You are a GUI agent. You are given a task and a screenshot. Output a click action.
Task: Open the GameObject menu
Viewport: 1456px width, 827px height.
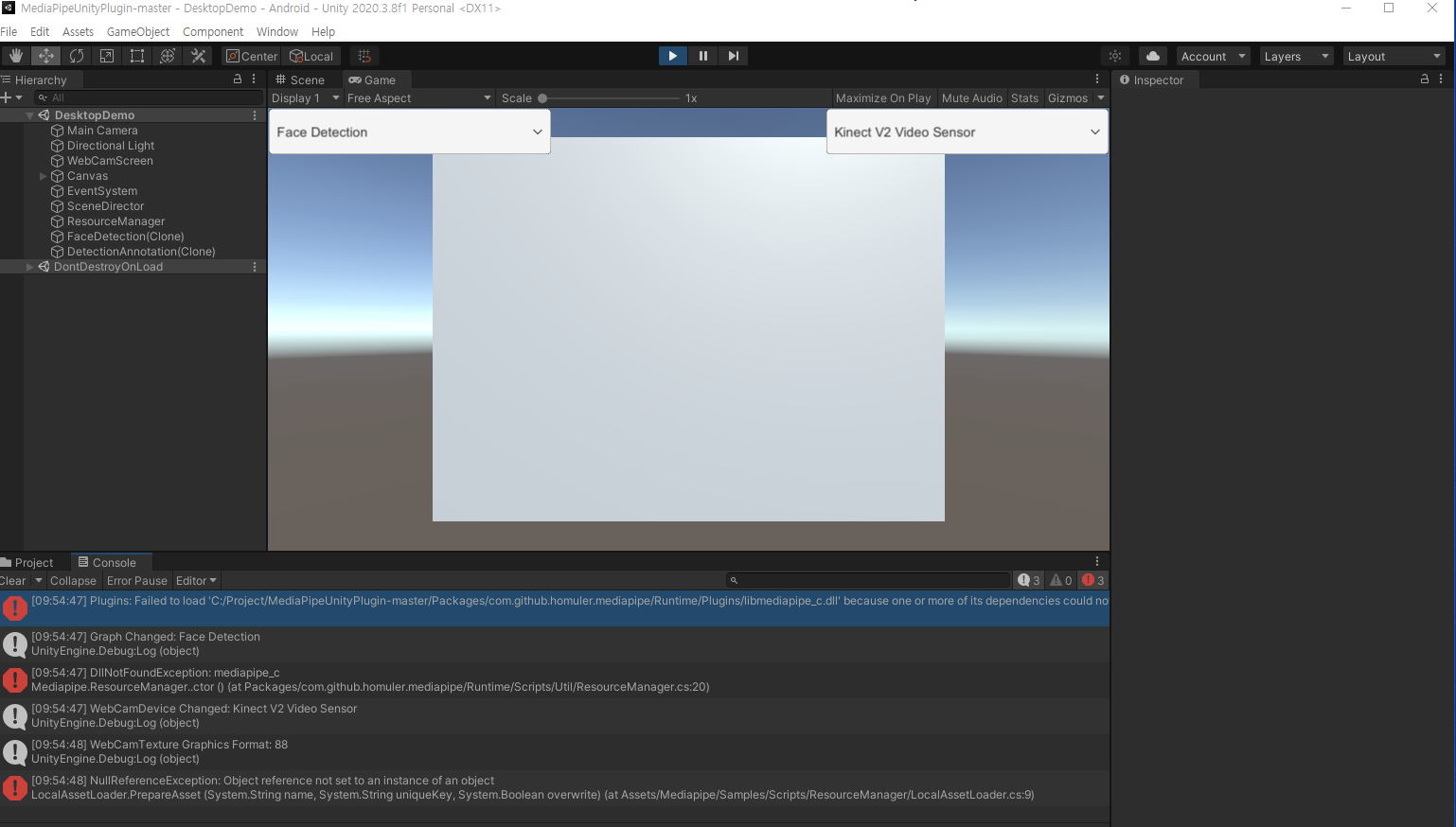(138, 31)
